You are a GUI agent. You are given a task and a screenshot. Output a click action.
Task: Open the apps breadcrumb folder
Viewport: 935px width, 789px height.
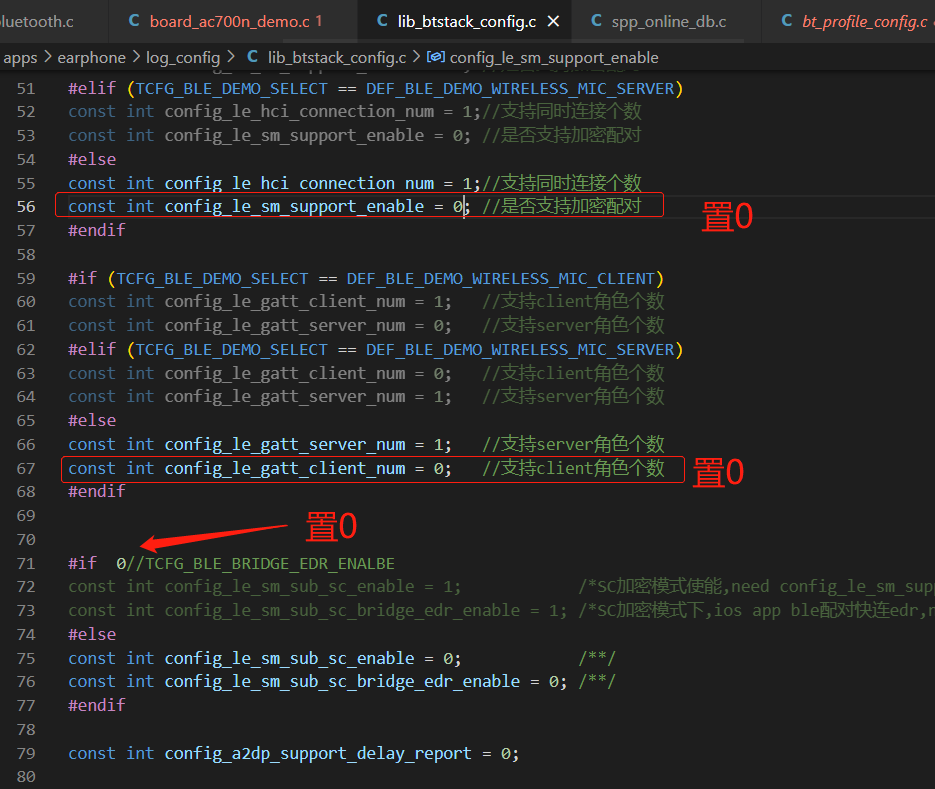coord(20,57)
